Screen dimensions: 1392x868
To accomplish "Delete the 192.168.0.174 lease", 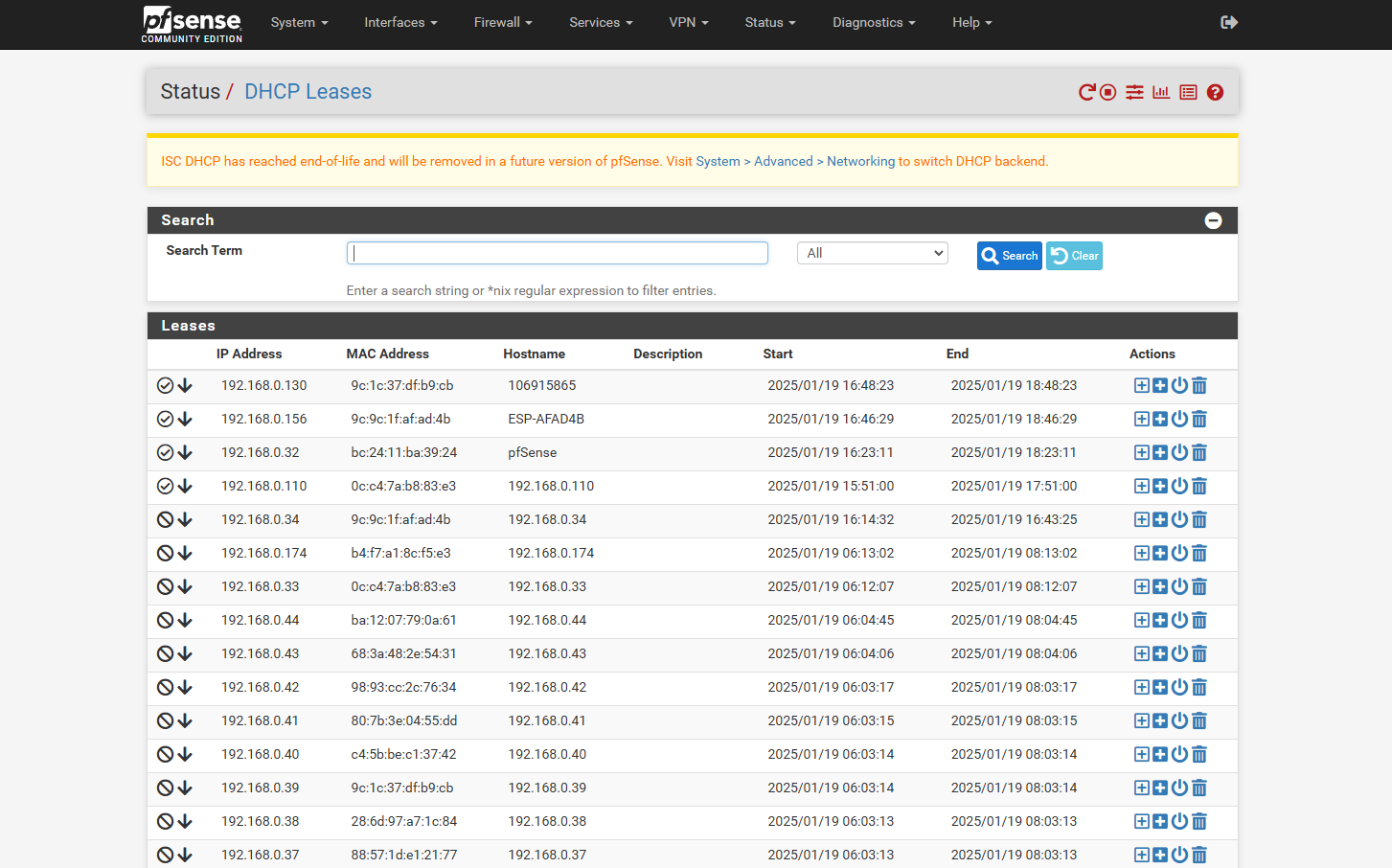I will click(1199, 553).
